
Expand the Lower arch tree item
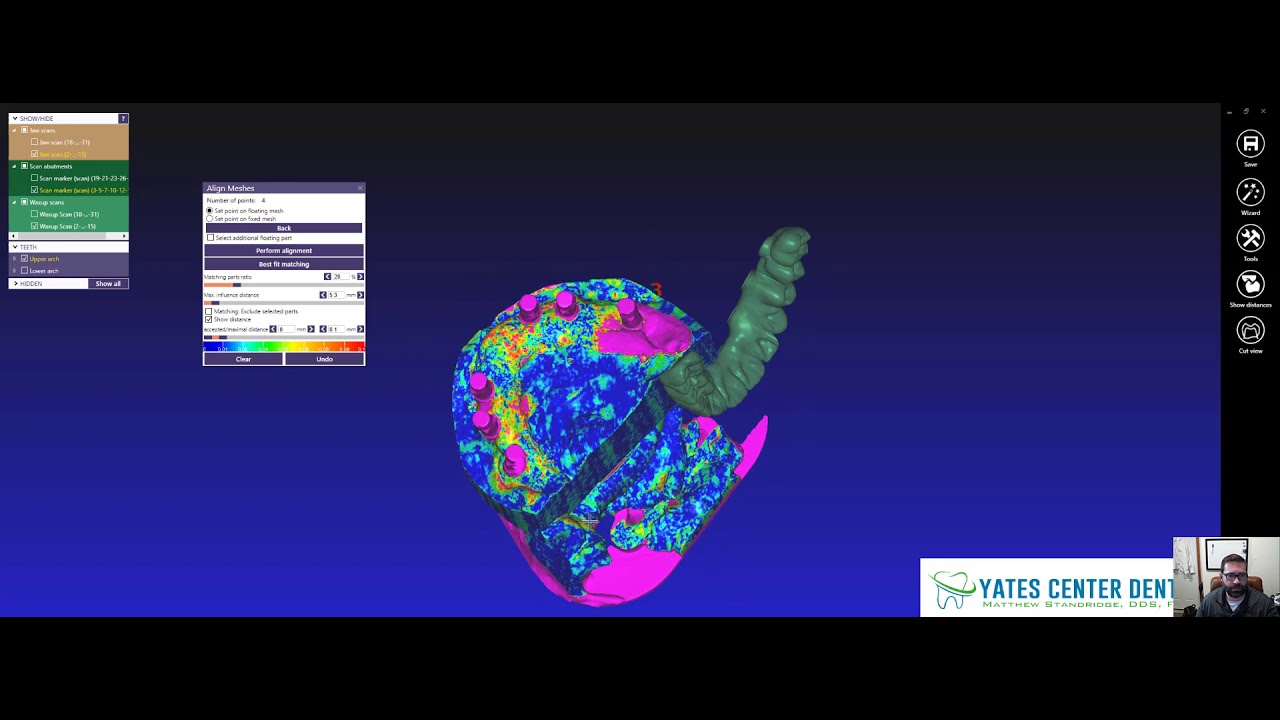(x=14, y=271)
